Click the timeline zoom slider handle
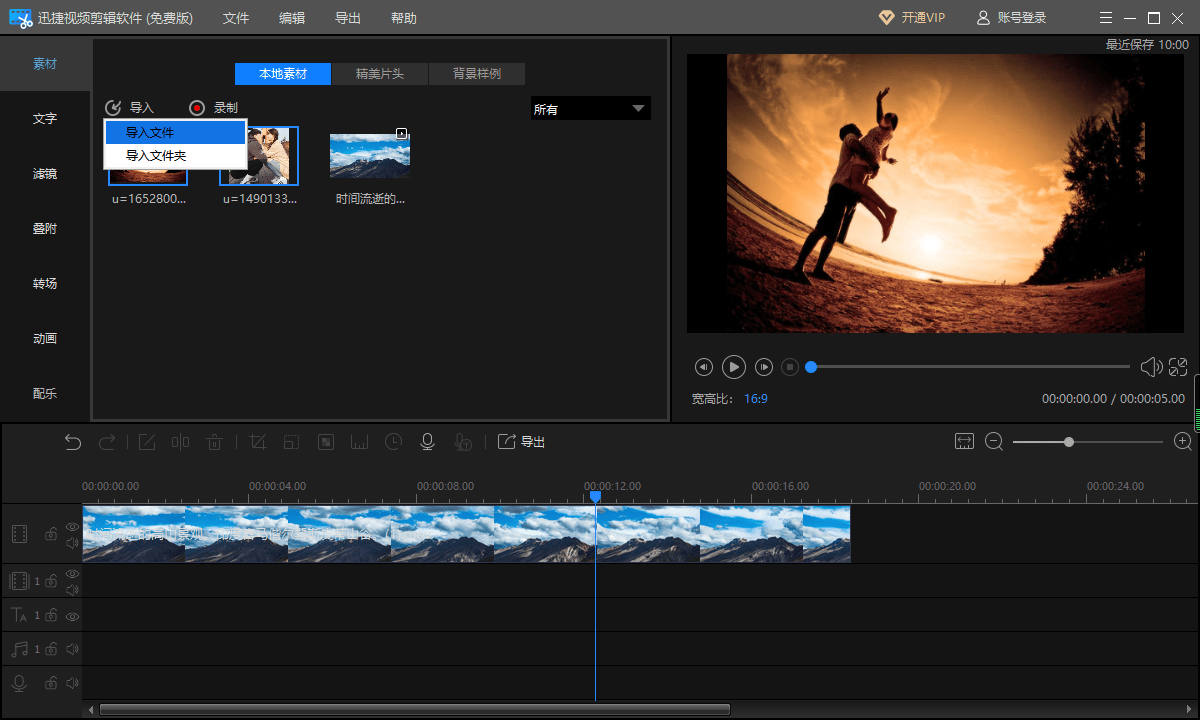Viewport: 1200px width, 720px height. (x=1069, y=441)
